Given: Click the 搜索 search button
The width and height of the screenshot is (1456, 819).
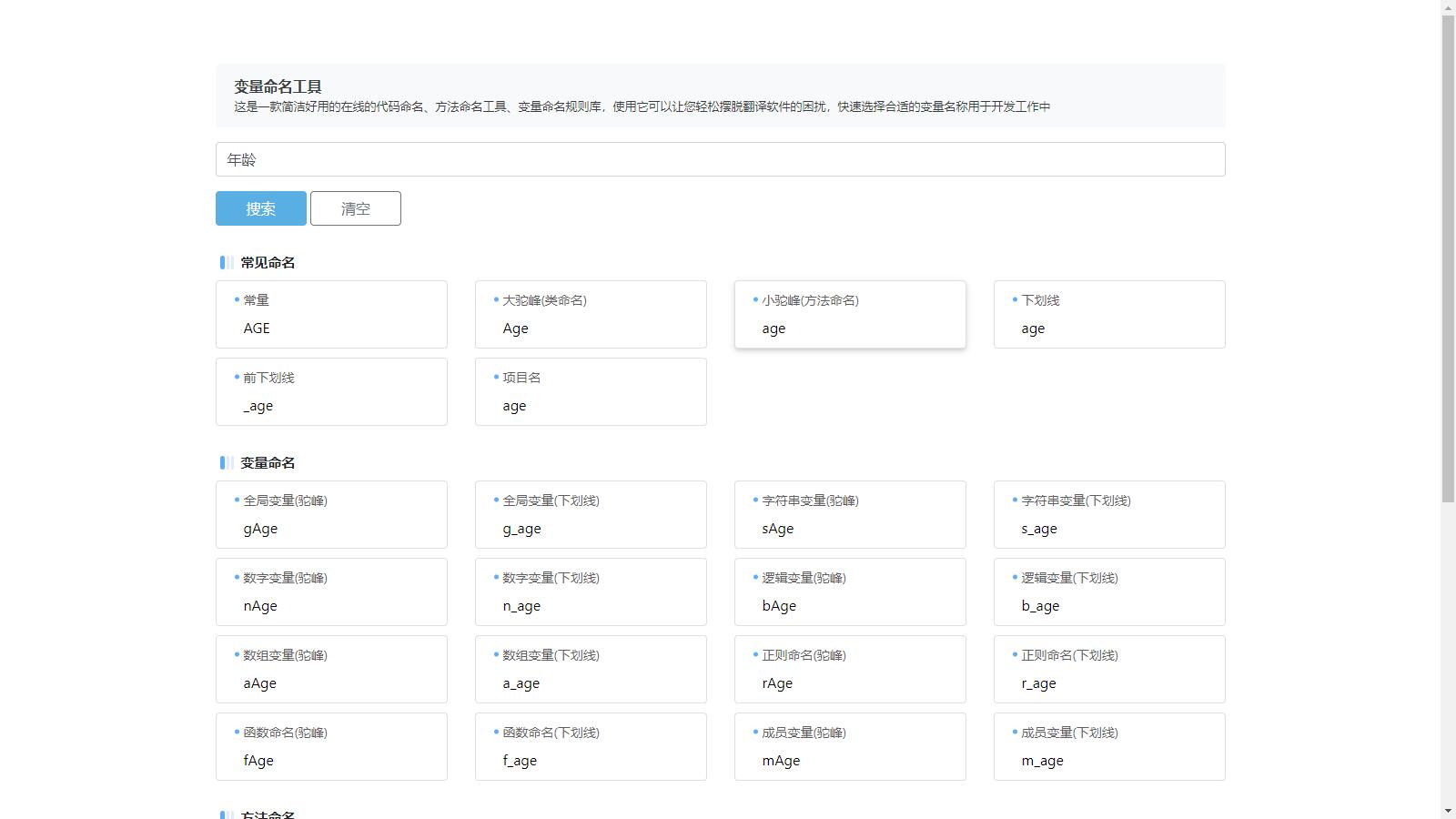Looking at the screenshot, I should [260, 208].
